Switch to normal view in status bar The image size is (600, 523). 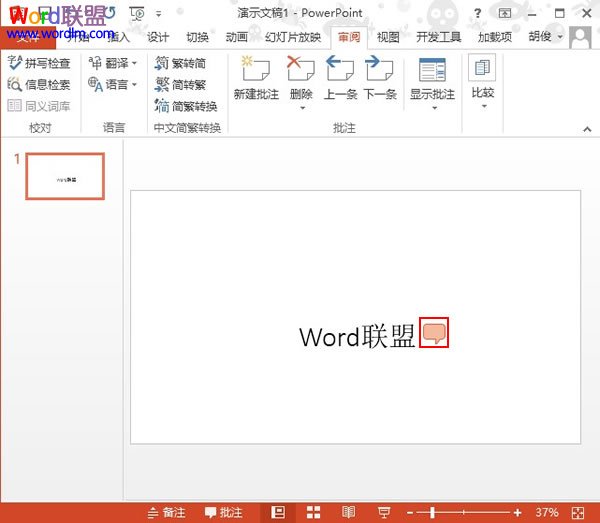coord(278,512)
